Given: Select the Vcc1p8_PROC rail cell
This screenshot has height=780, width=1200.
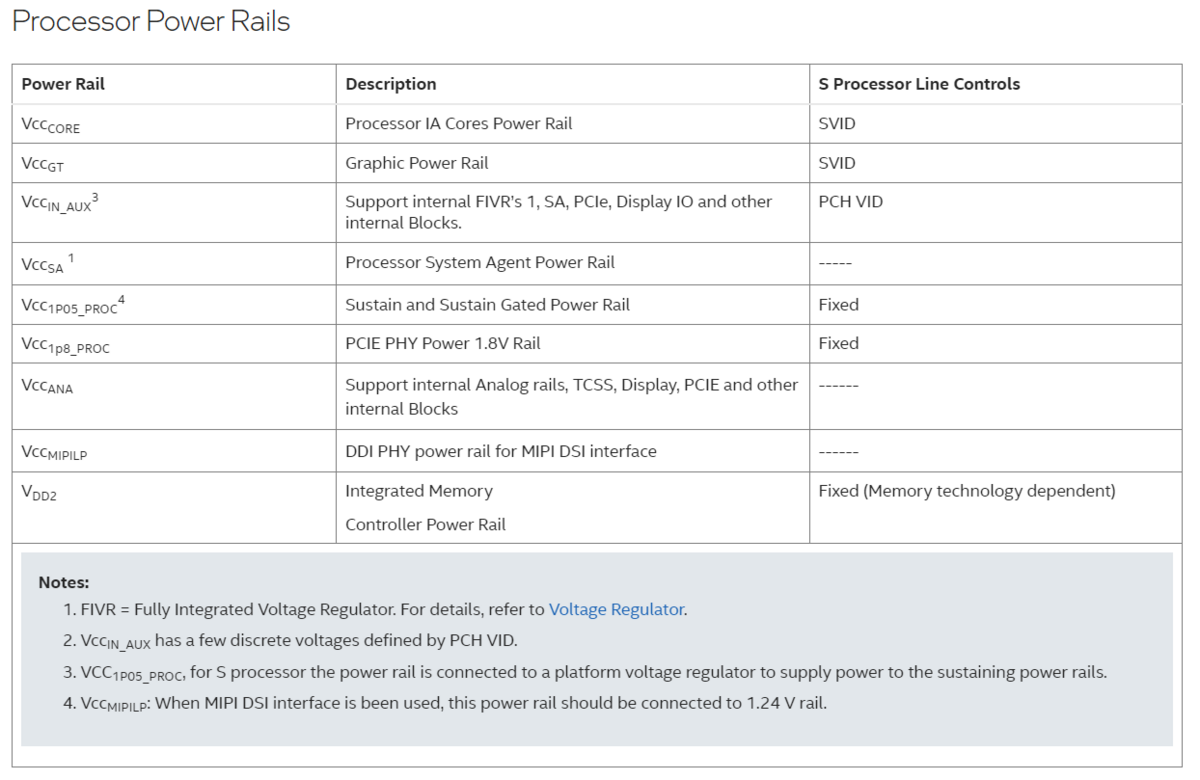Looking at the screenshot, I should 67,345.
